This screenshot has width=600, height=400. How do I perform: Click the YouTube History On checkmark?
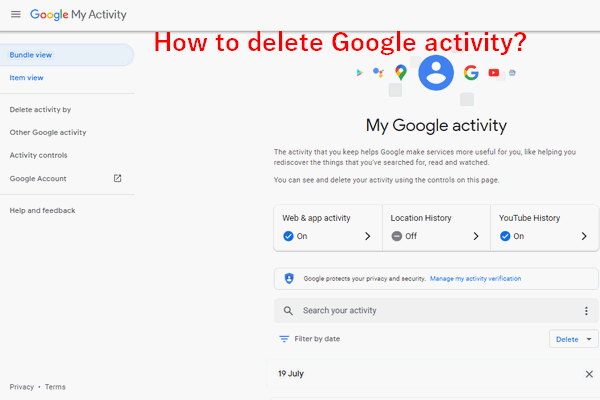click(x=505, y=236)
